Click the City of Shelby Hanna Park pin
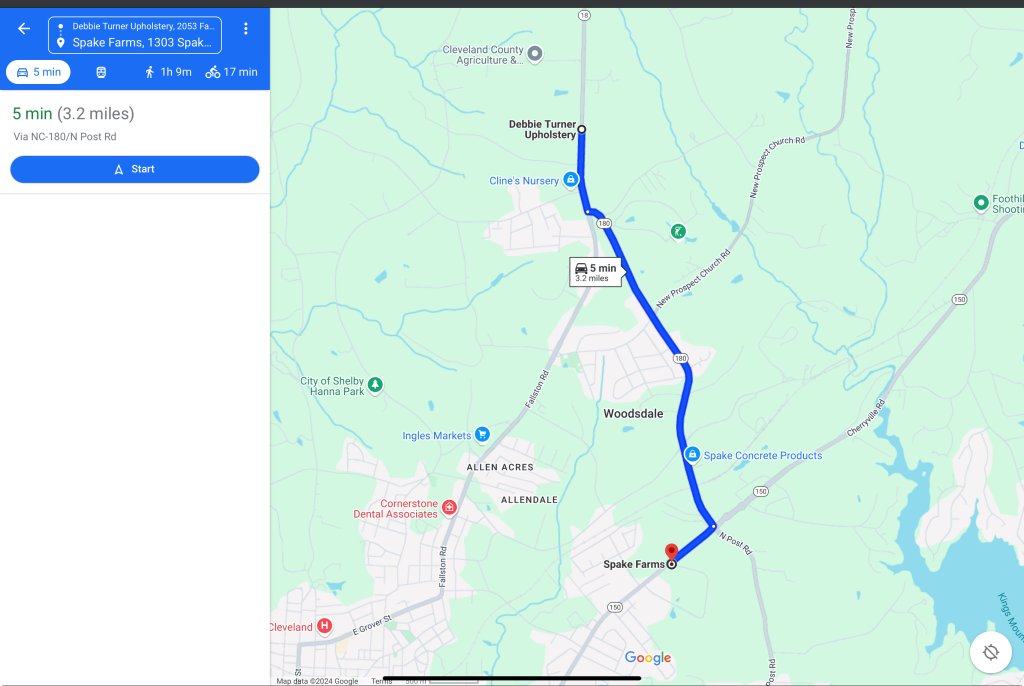The width and height of the screenshot is (1024, 686). point(375,385)
